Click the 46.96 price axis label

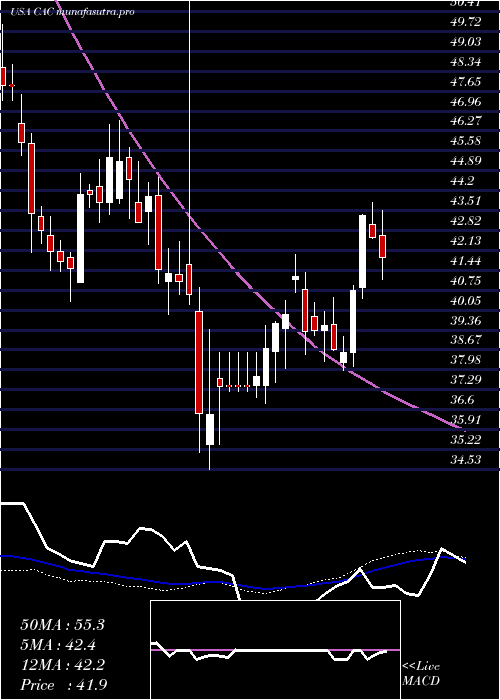click(466, 102)
